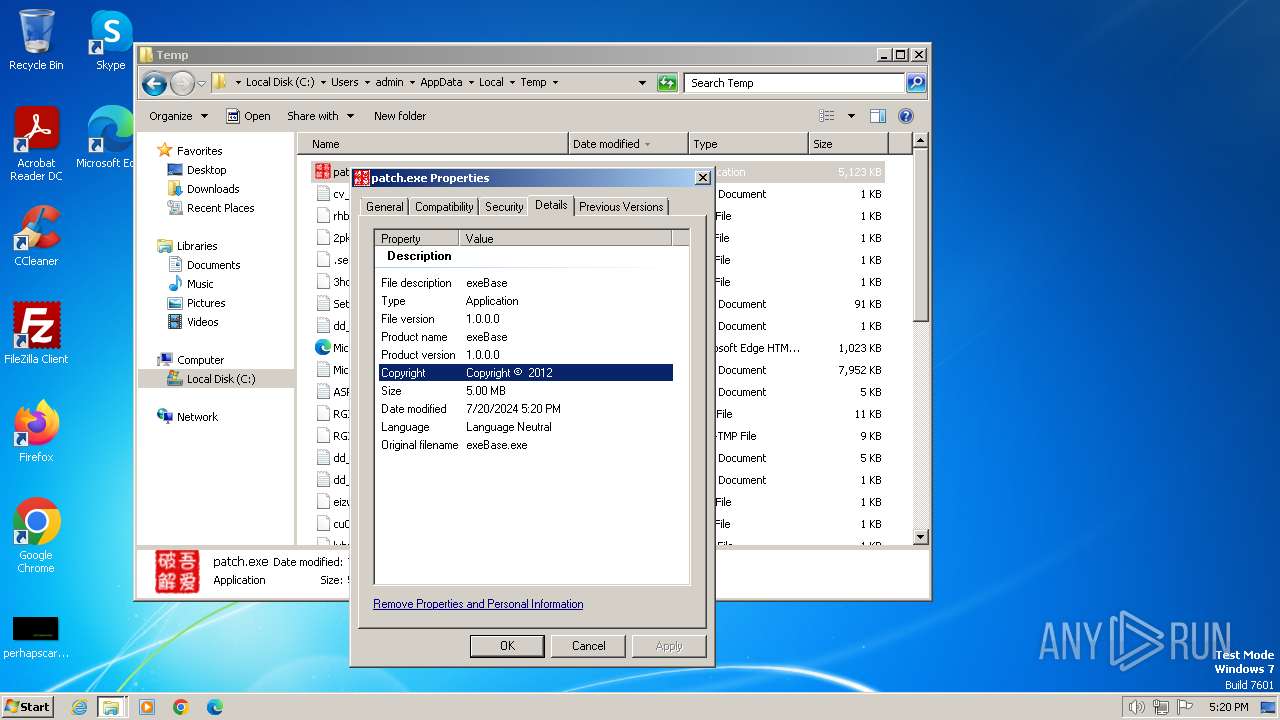
Task: Open the Edge icon in the taskbar
Action: click(215, 707)
